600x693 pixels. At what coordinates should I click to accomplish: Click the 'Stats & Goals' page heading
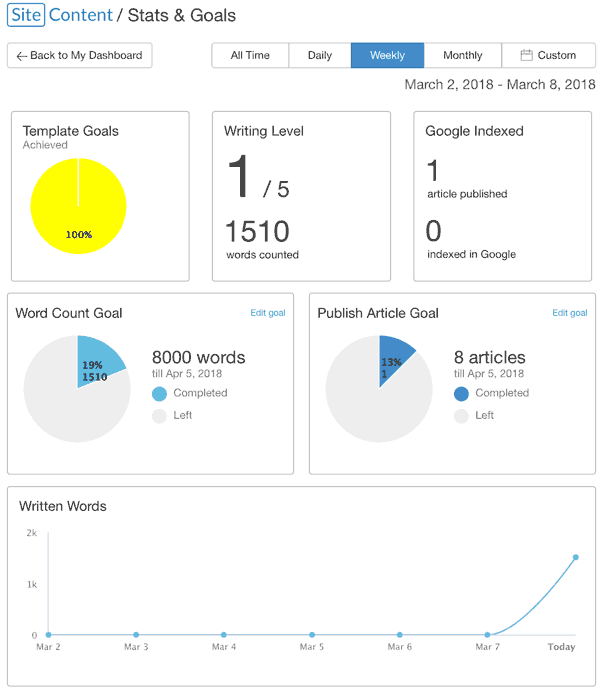tap(182, 15)
